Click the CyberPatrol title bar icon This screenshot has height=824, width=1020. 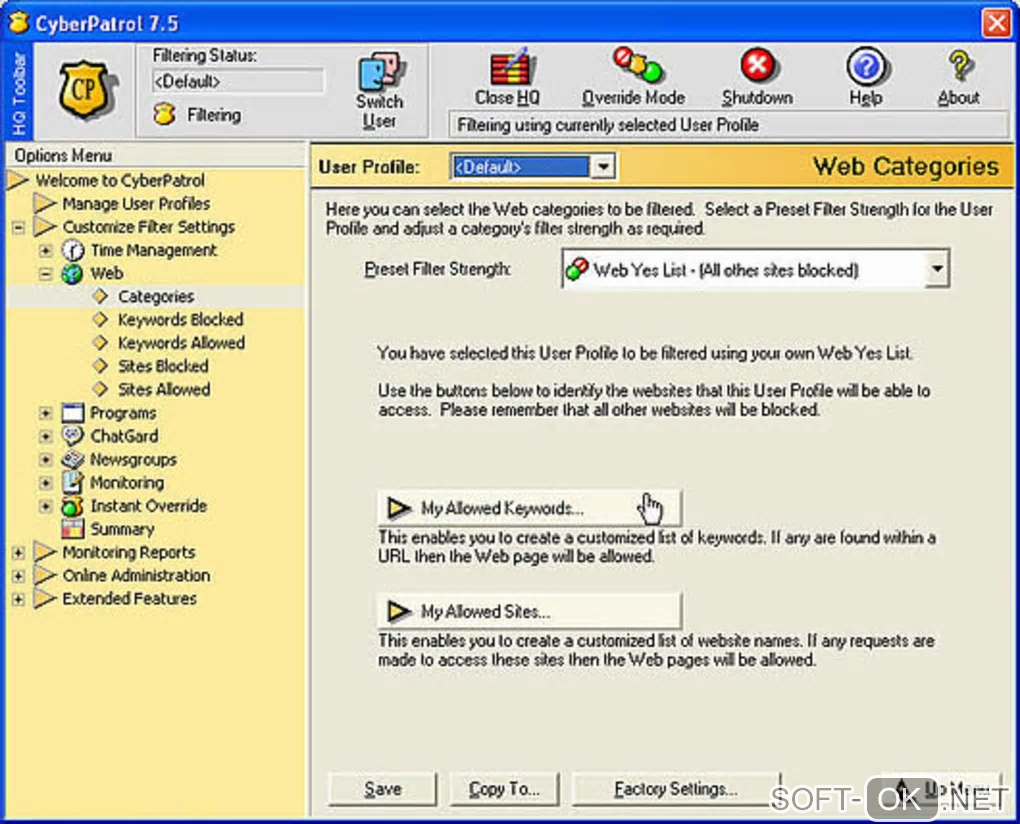[x=19, y=23]
